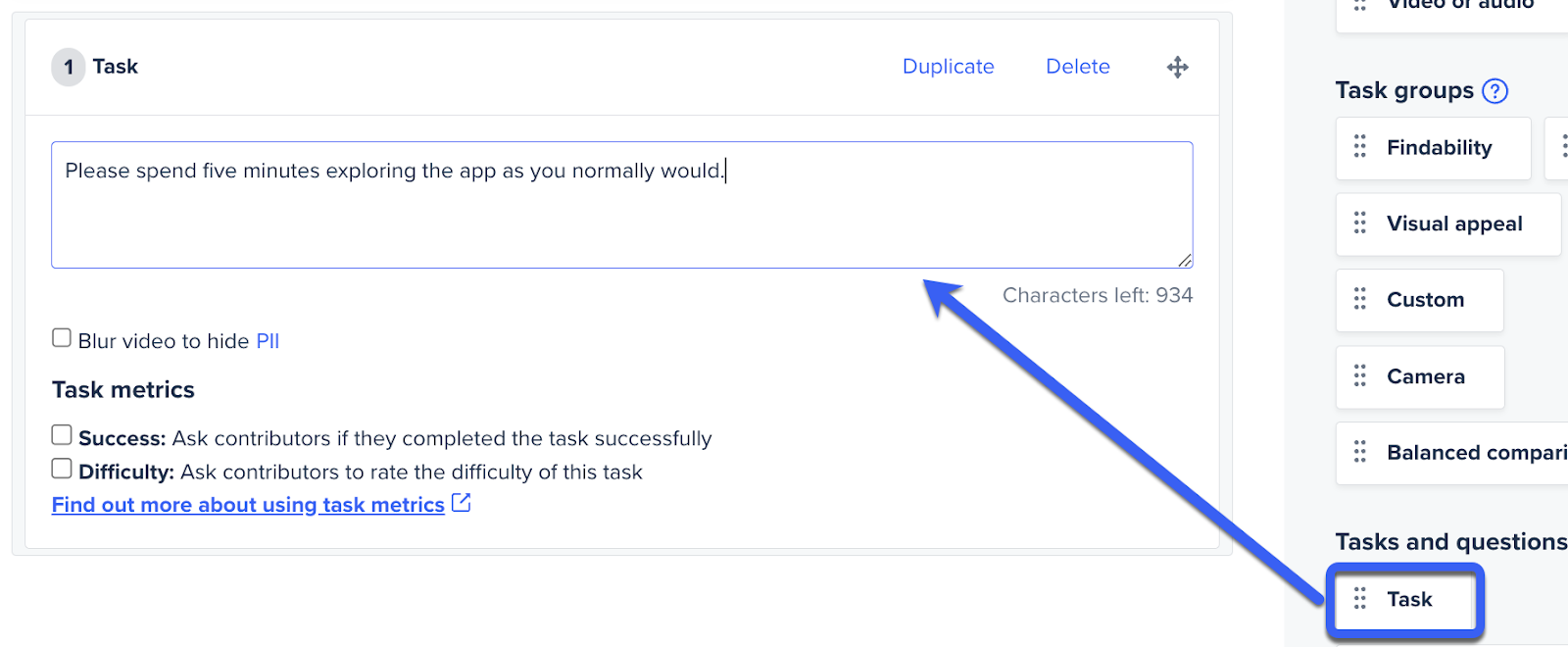This screenshot has width=1568, height=647.
Task: Choose the Visual appeal task group
Action: pos(1454,224)
